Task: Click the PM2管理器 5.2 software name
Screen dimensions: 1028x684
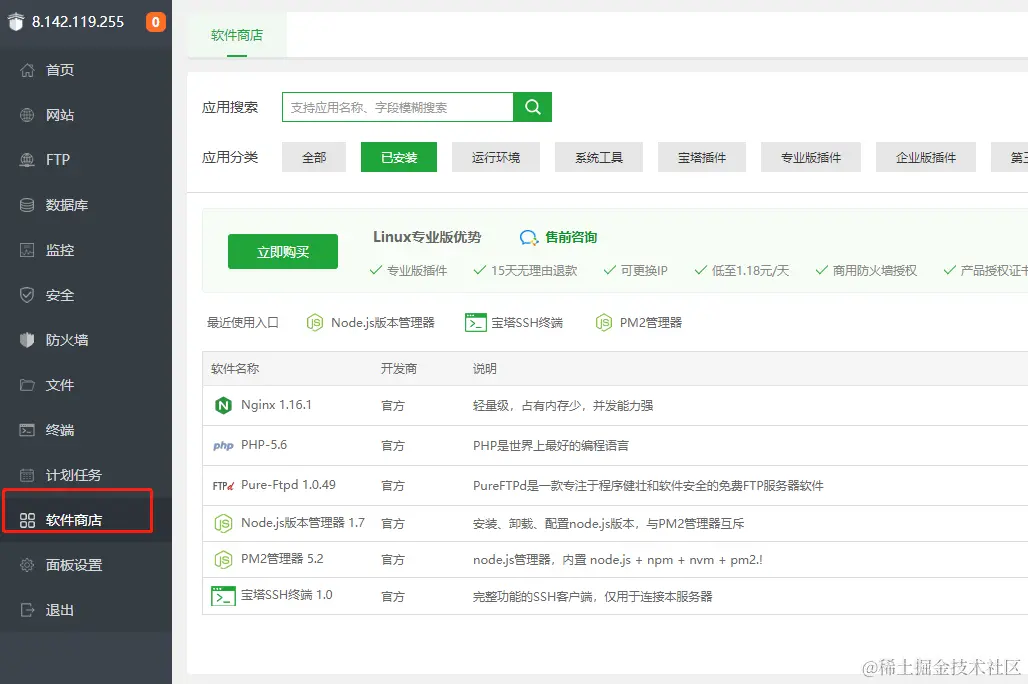Action: click(x=282, y=559)
